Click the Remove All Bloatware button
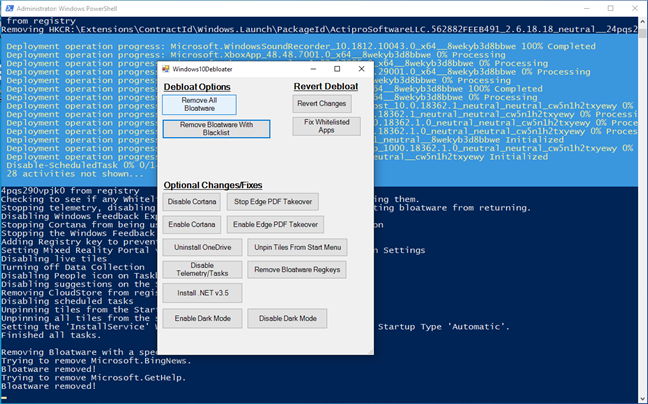Viewport: 648px width, 404px height. click(199, 104)
